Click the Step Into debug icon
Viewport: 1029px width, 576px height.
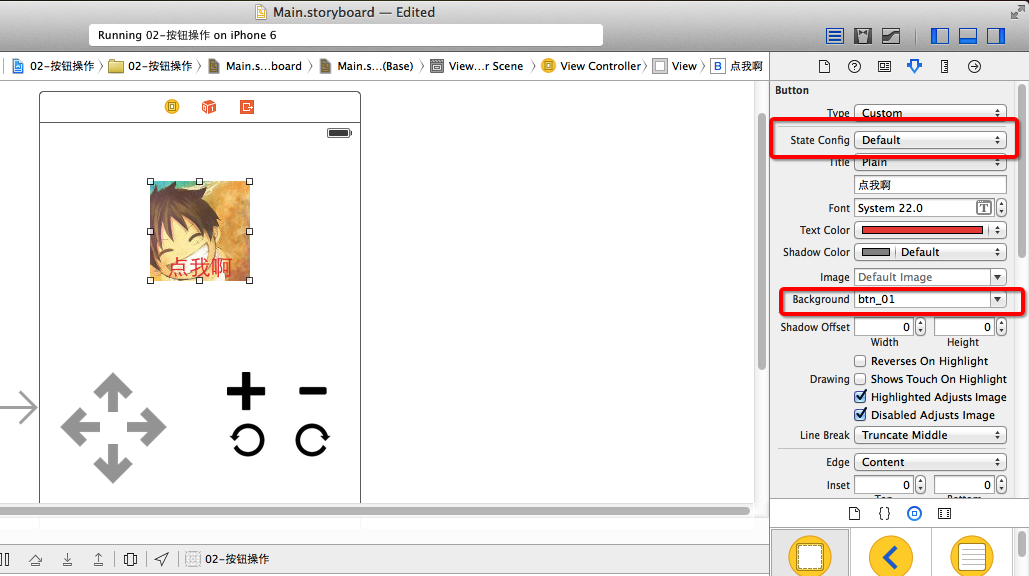[67, 559]
